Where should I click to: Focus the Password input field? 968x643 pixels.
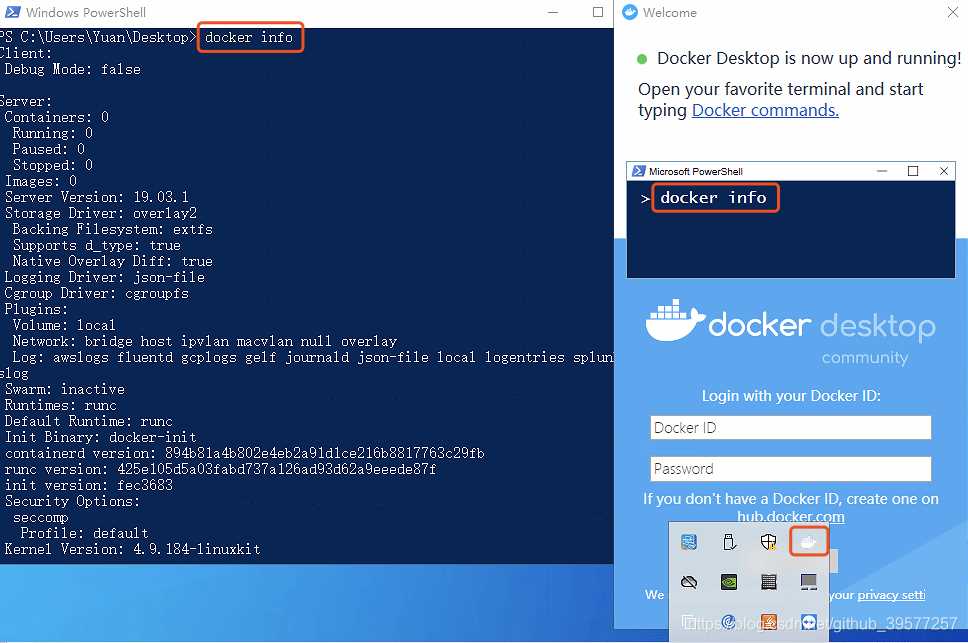[790, 469]
